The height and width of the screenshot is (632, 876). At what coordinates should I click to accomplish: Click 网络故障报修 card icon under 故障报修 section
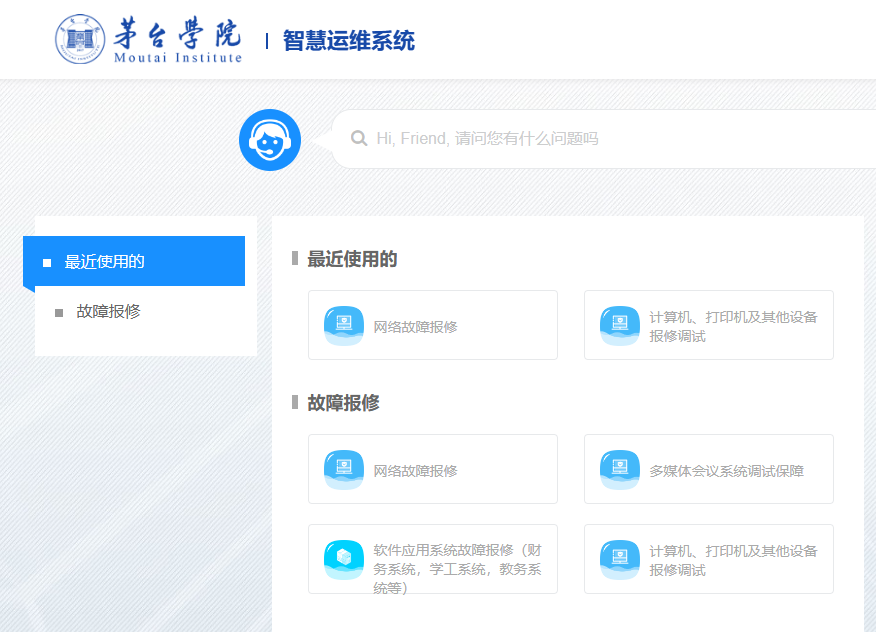[x=344, y=469]
